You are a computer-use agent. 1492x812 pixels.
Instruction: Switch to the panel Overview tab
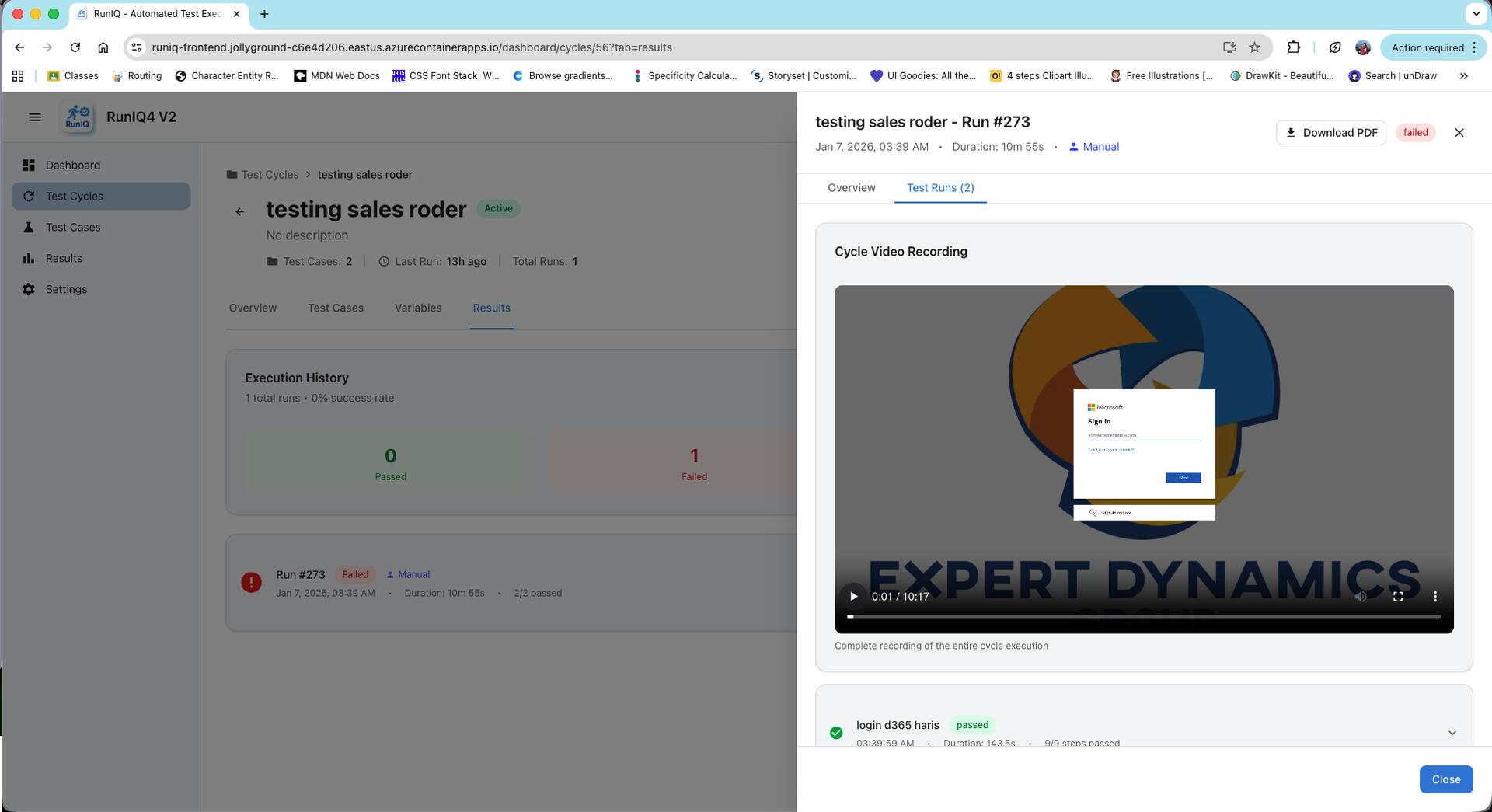pos(852,188)
